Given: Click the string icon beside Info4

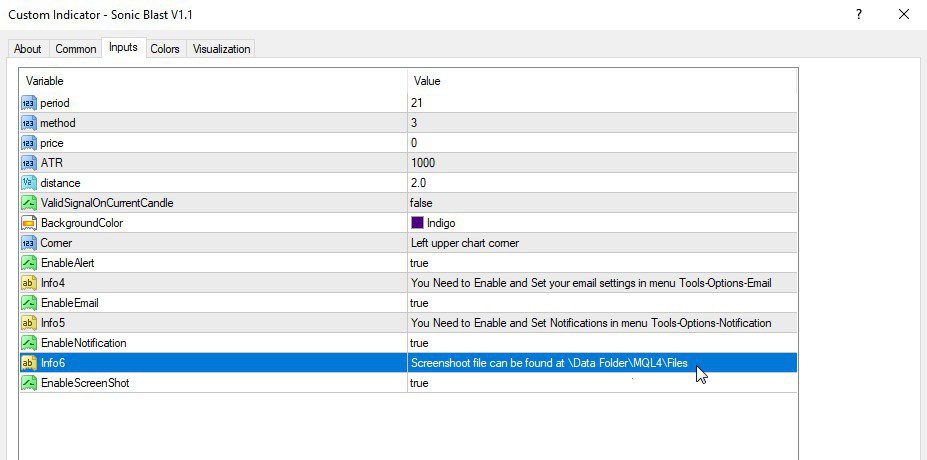Looking at the screenshot, I should 28,283.
